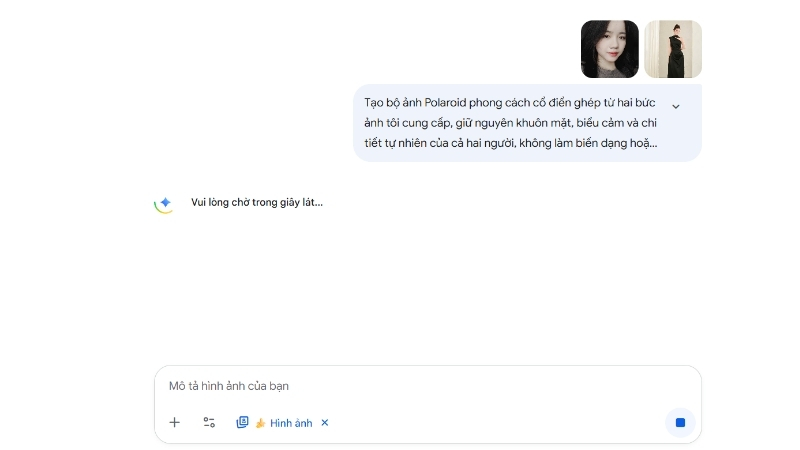The width and height of the screenshot is (800, 450).
Task: Click the plus add-files icon
Action: [174, 422]
